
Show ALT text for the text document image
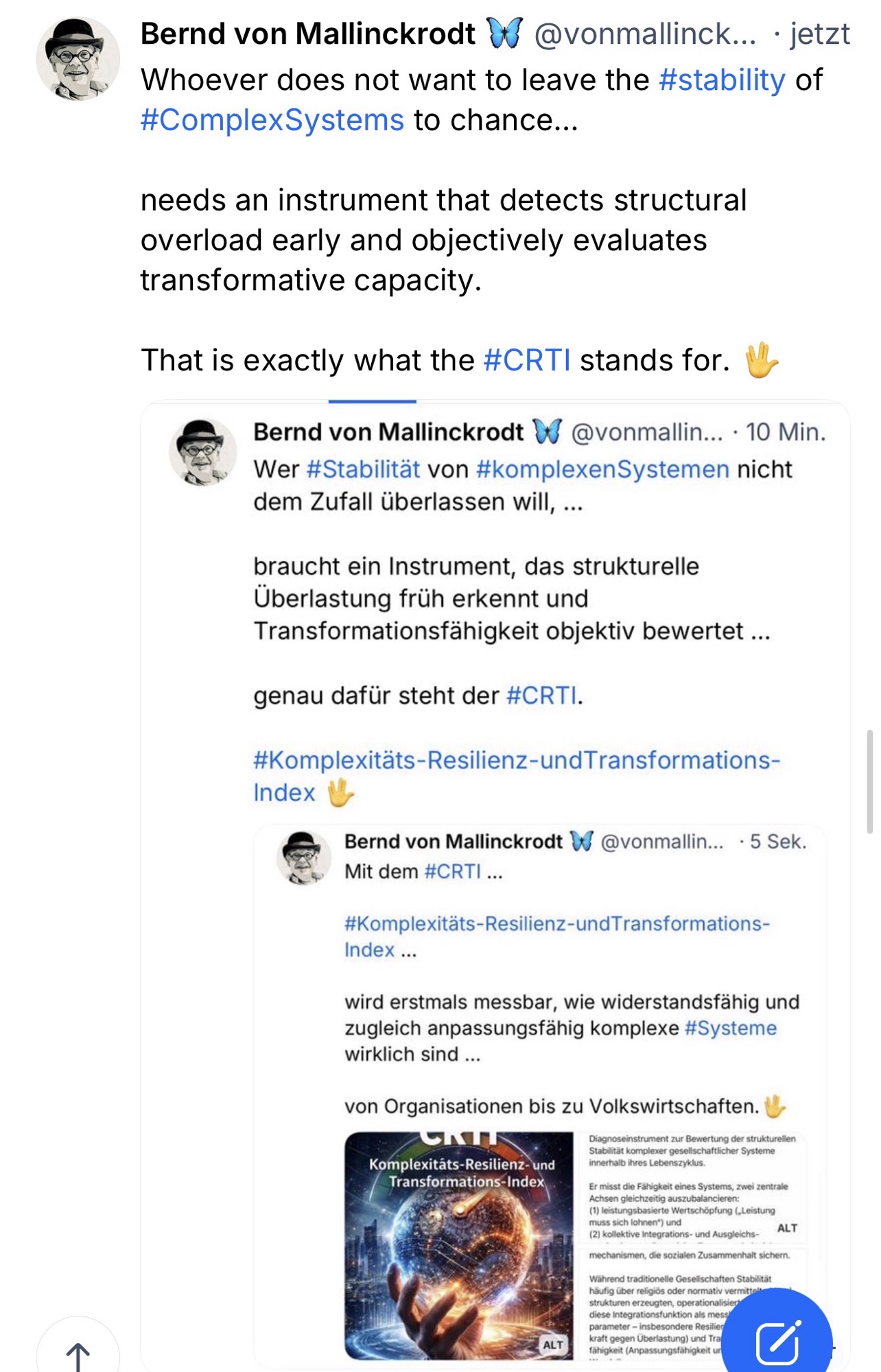(787, 1228)
